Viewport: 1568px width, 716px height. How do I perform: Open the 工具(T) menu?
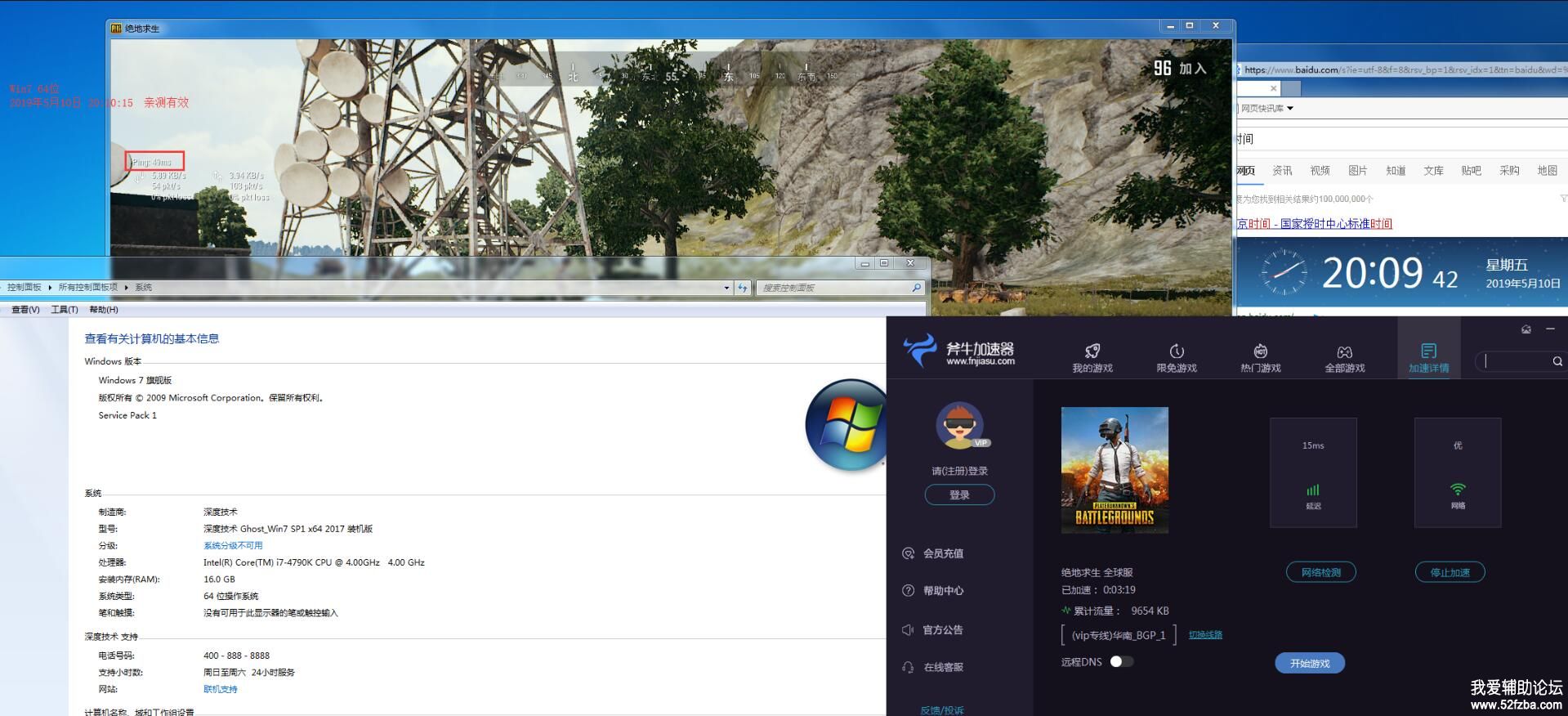[65, 310]
